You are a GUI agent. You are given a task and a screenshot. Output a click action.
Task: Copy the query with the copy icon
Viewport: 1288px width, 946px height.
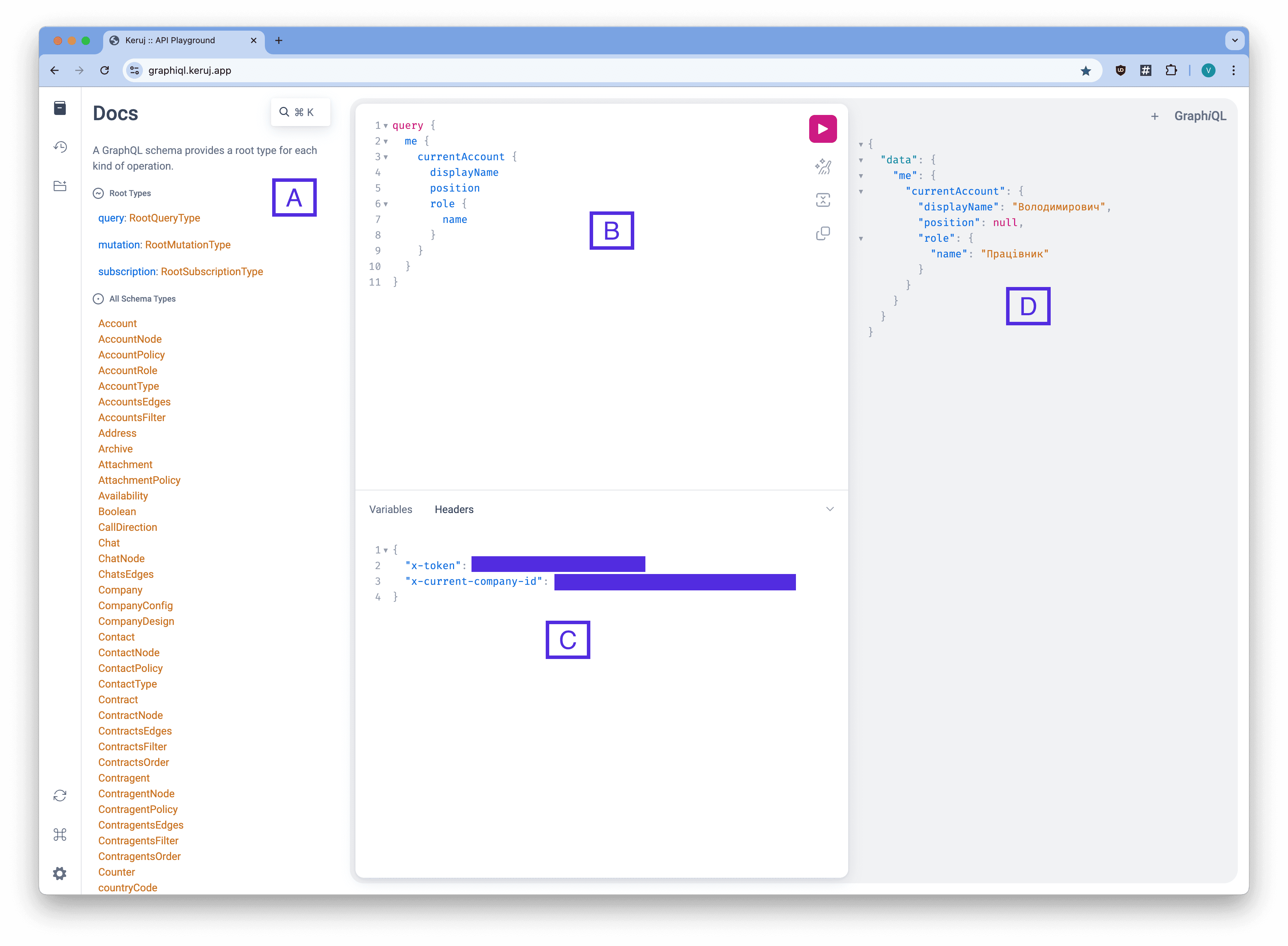point(822,233)
